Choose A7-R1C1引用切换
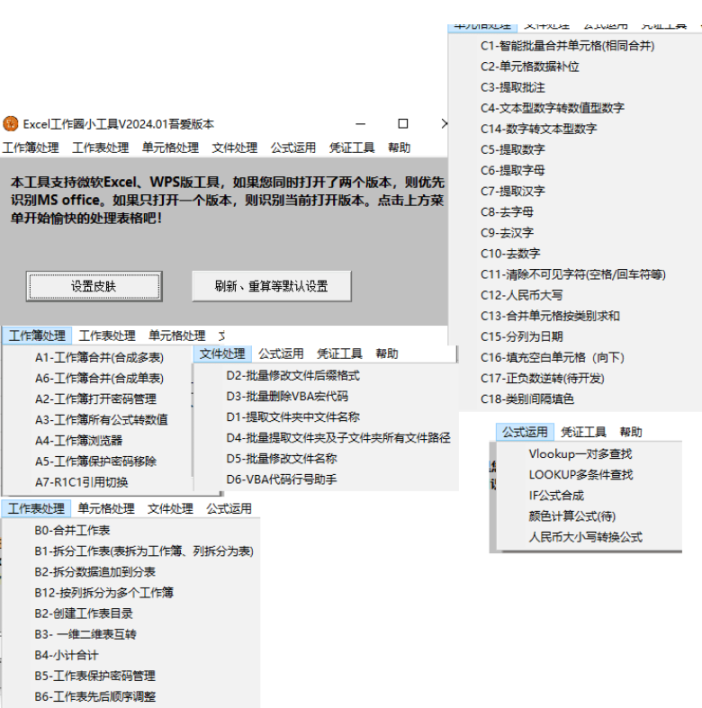 click(x=82, y=482)
